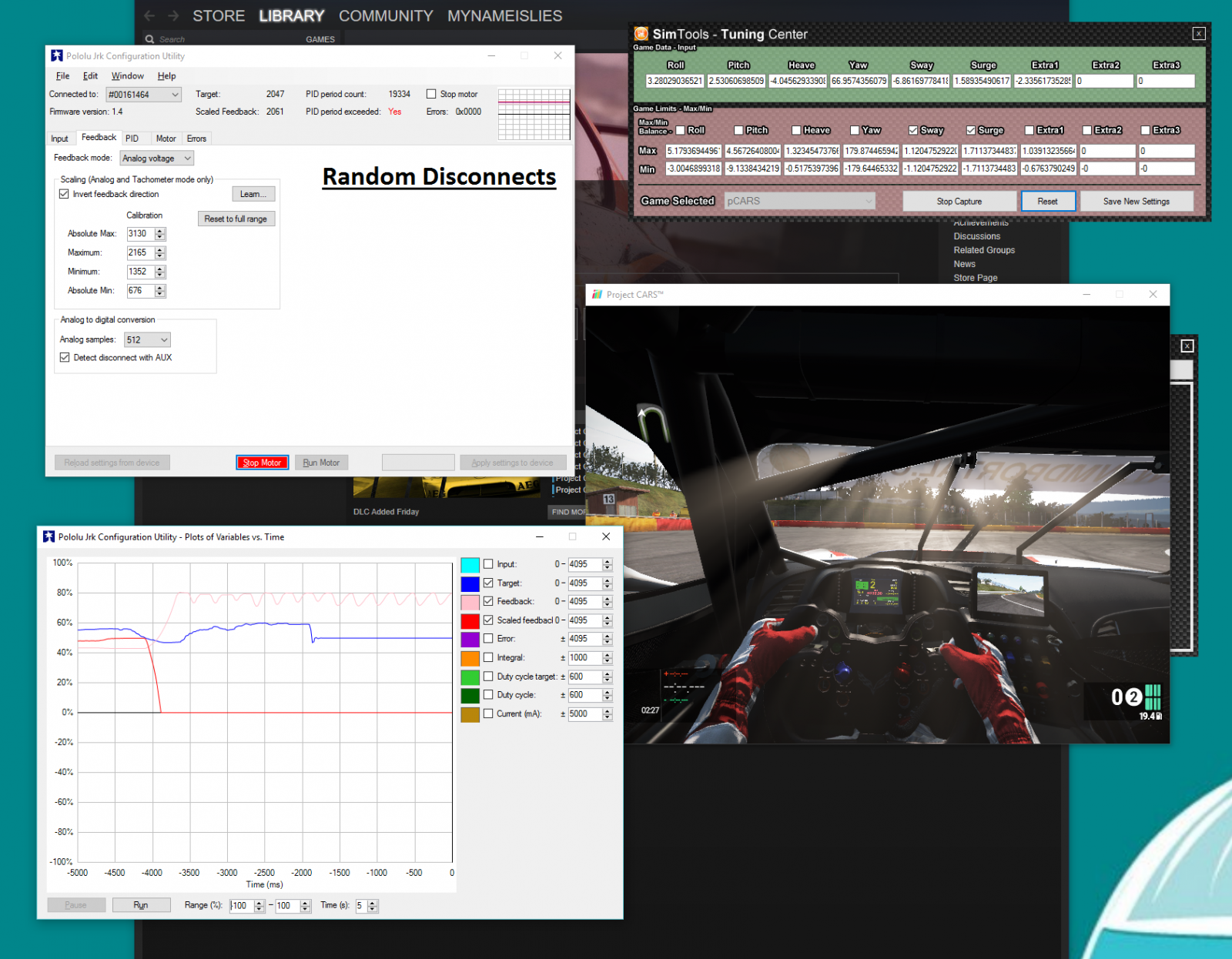1232x959 pixels.
Task: Open the Steam COMMUNITY tab
Action: click(x=386, y=15)
